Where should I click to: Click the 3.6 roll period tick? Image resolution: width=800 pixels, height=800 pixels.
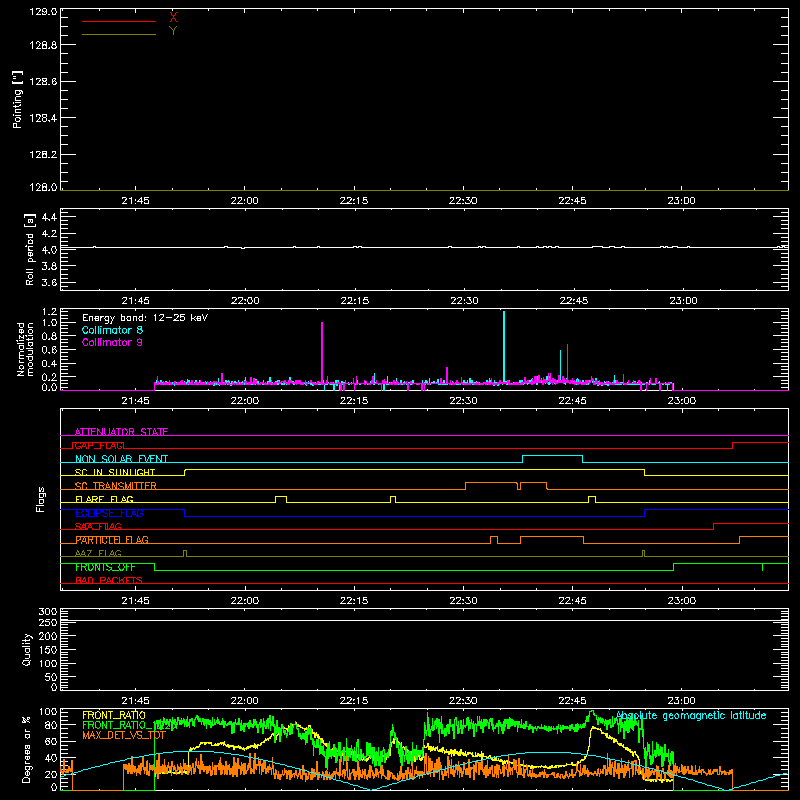point(49,282)
